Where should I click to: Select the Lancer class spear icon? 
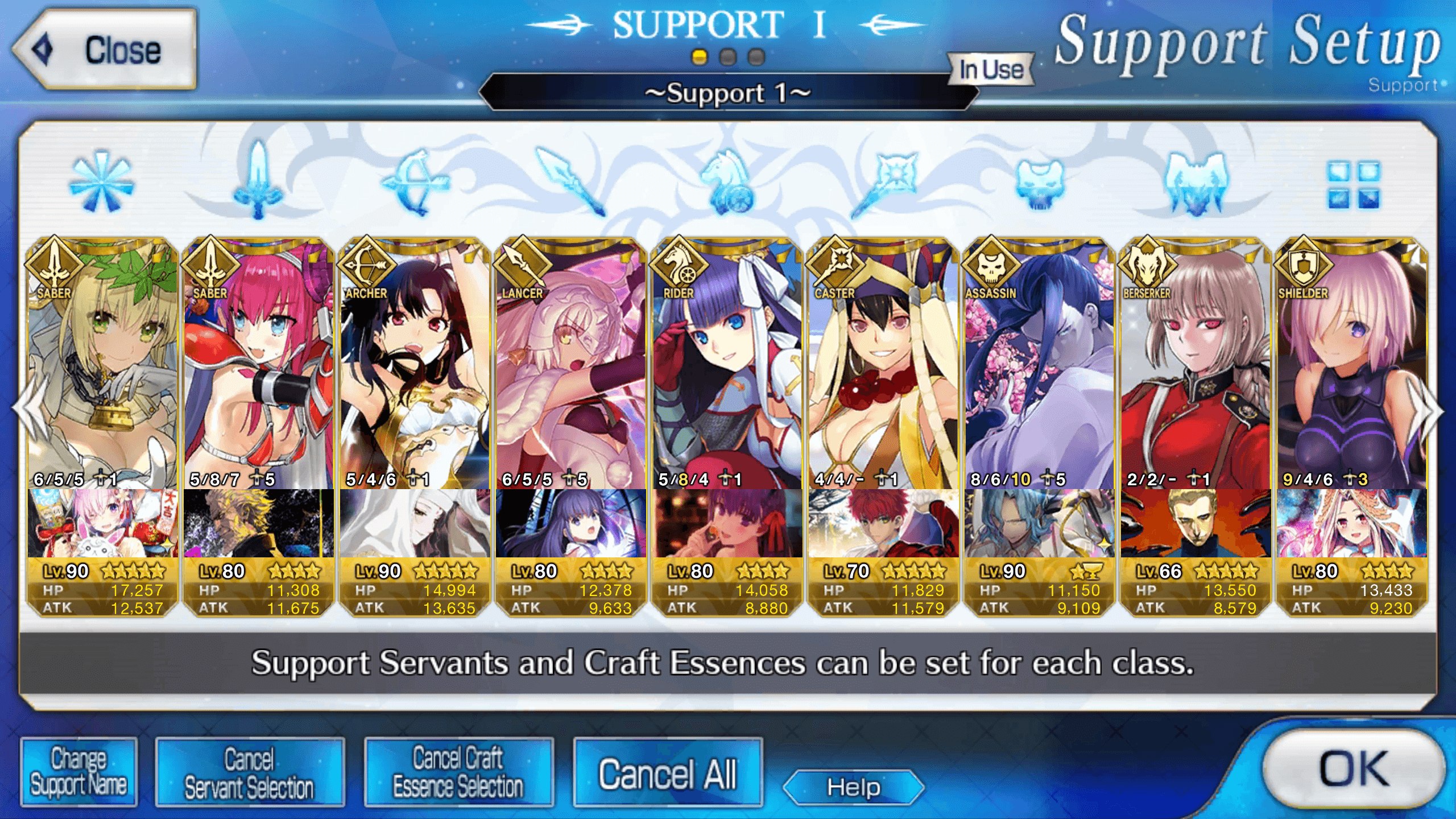point(570,182)
